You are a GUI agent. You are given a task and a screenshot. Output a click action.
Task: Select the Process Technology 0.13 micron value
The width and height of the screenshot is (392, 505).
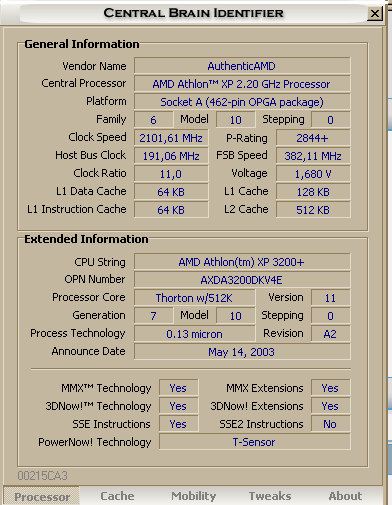(x=195, y=334)
